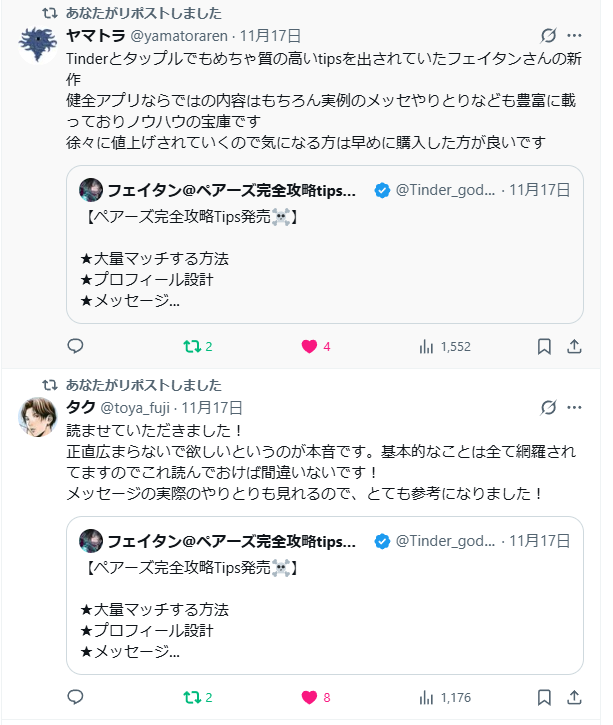Screen dimensions: 613x725
Task: Undo repost on タク's post
Action: click(192, 697)
